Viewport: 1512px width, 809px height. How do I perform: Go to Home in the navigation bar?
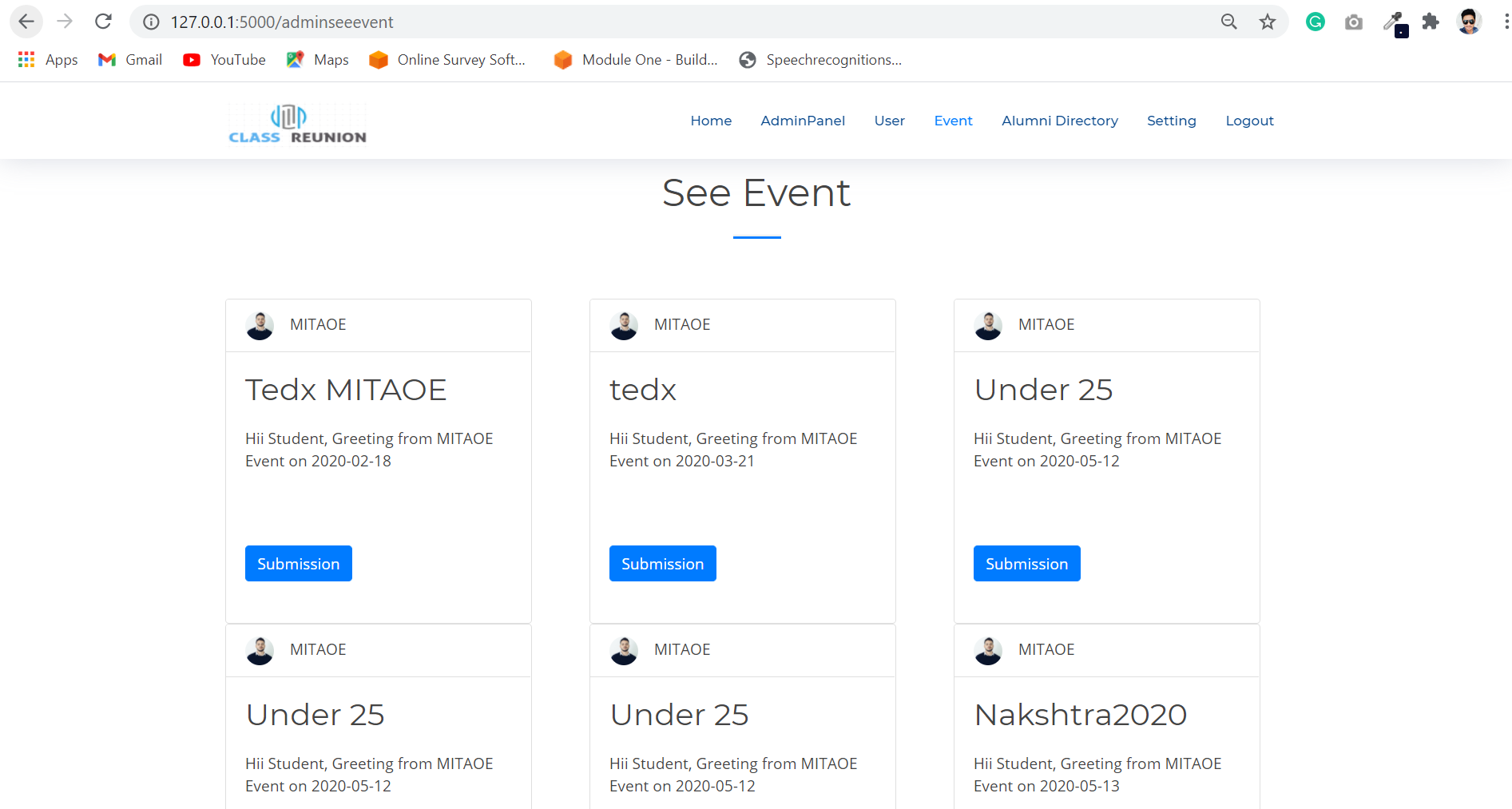point(711,121)
